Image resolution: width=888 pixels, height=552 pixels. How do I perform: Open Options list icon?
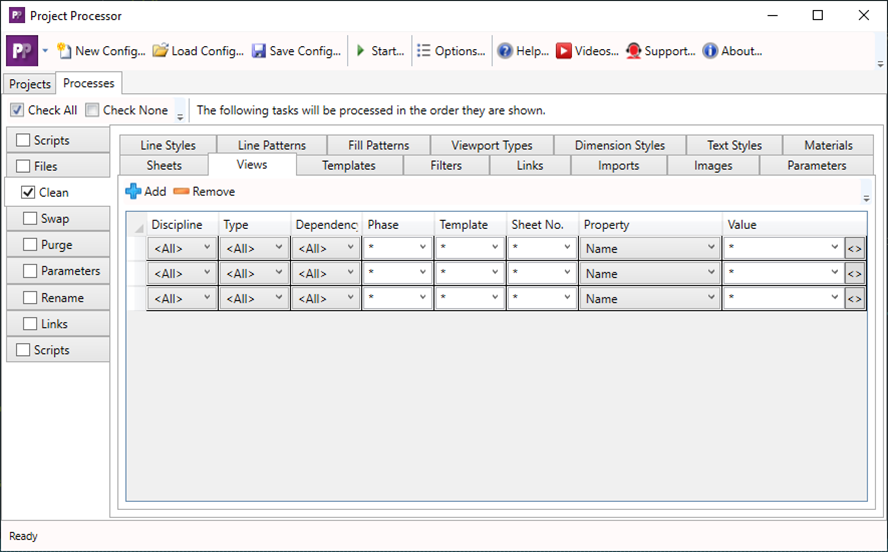coord(424,51)
